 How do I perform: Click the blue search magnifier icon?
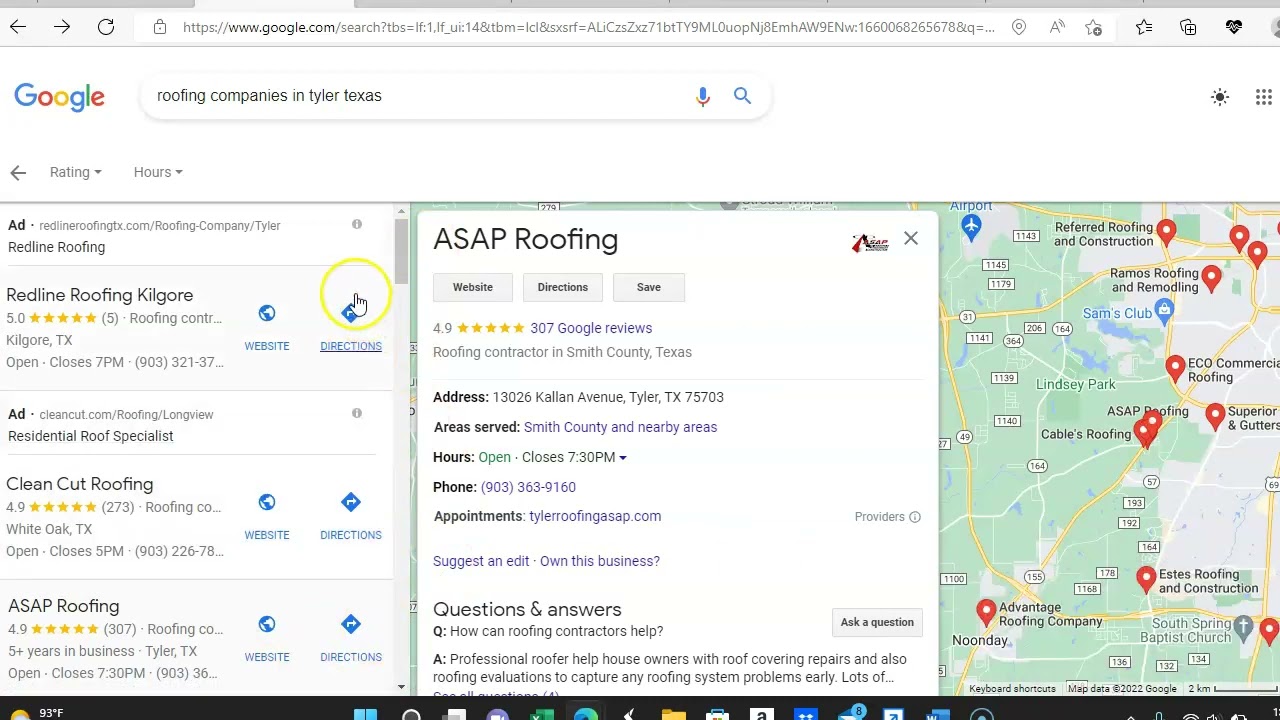coord(742,95)
